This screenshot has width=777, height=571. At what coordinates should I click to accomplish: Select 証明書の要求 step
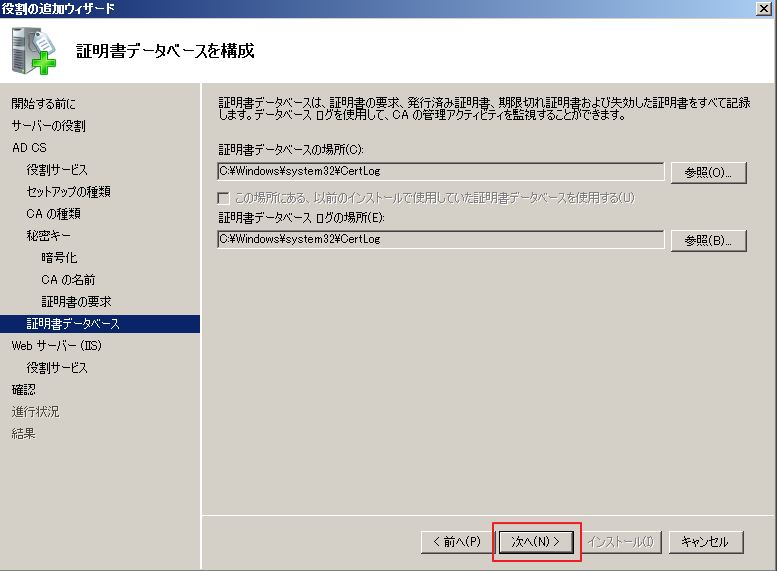tap(76, 301)
